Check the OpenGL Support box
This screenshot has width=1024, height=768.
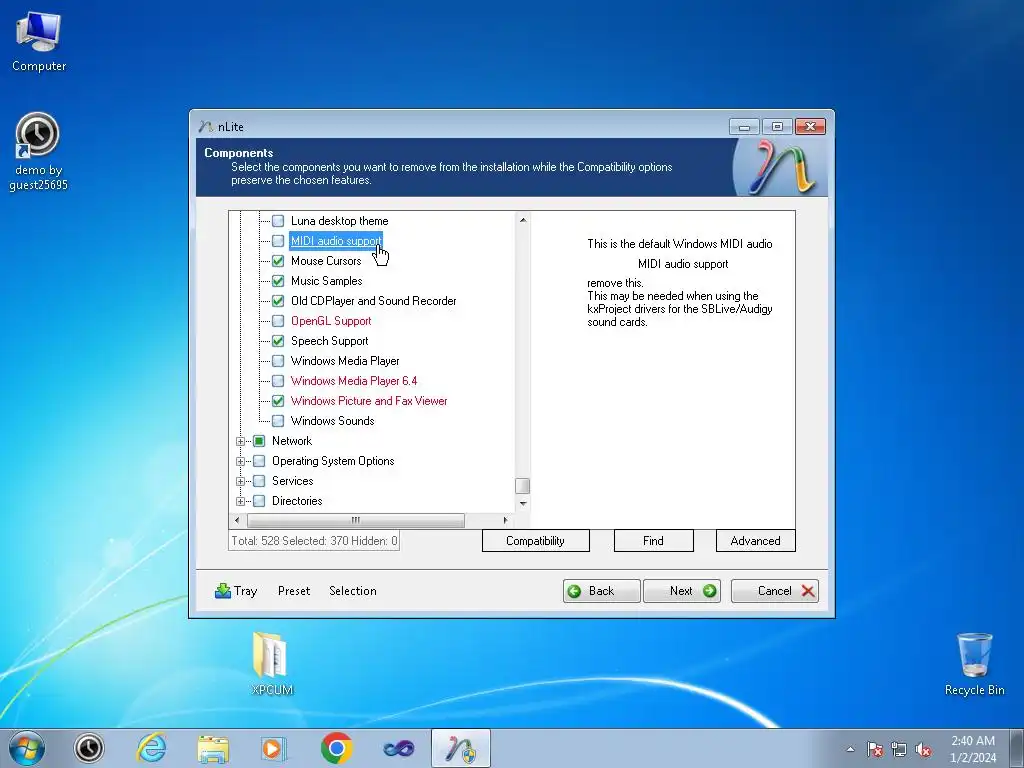(278, 321)
